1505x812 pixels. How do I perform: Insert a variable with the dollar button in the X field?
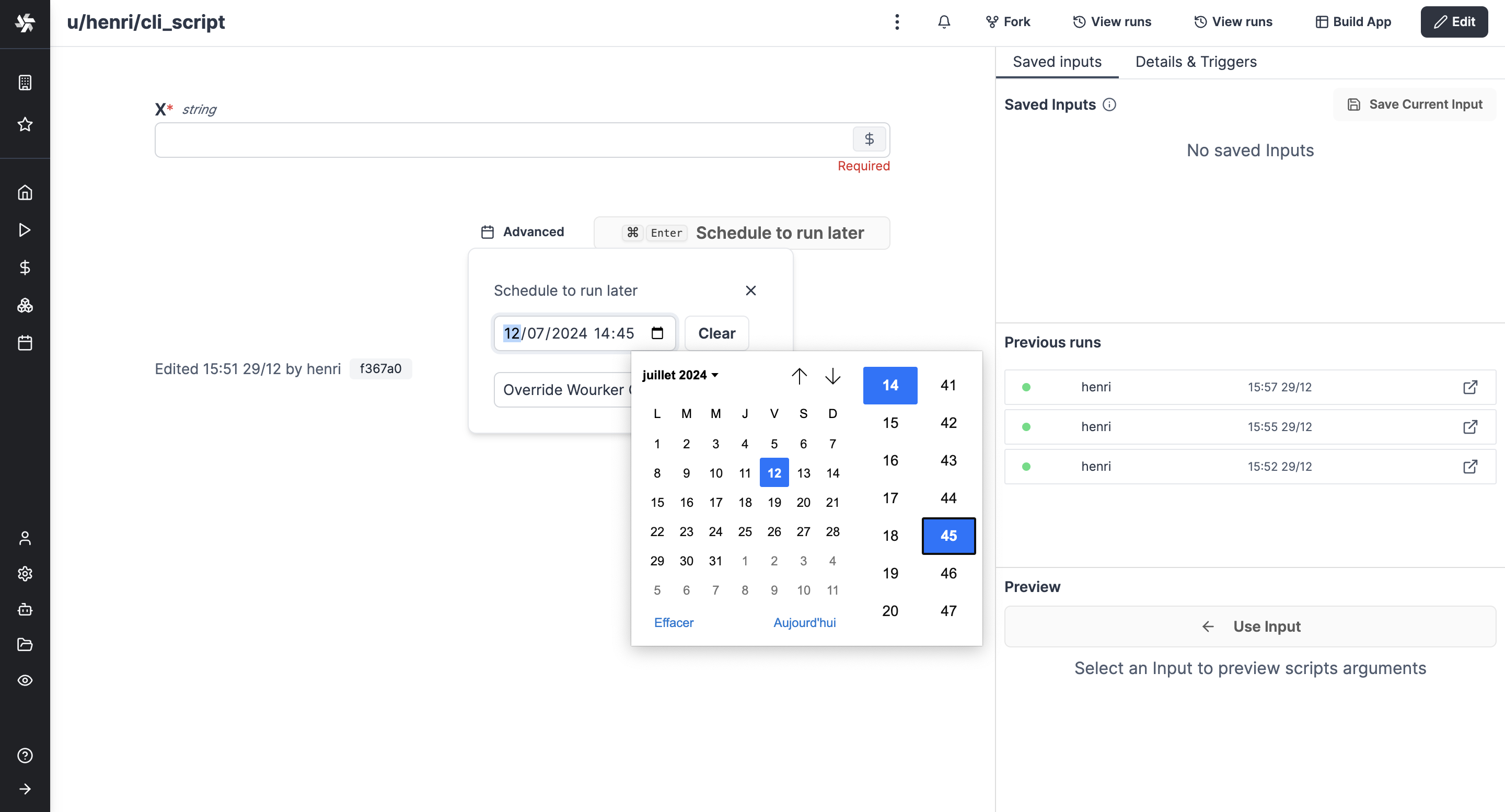(869, 139)
